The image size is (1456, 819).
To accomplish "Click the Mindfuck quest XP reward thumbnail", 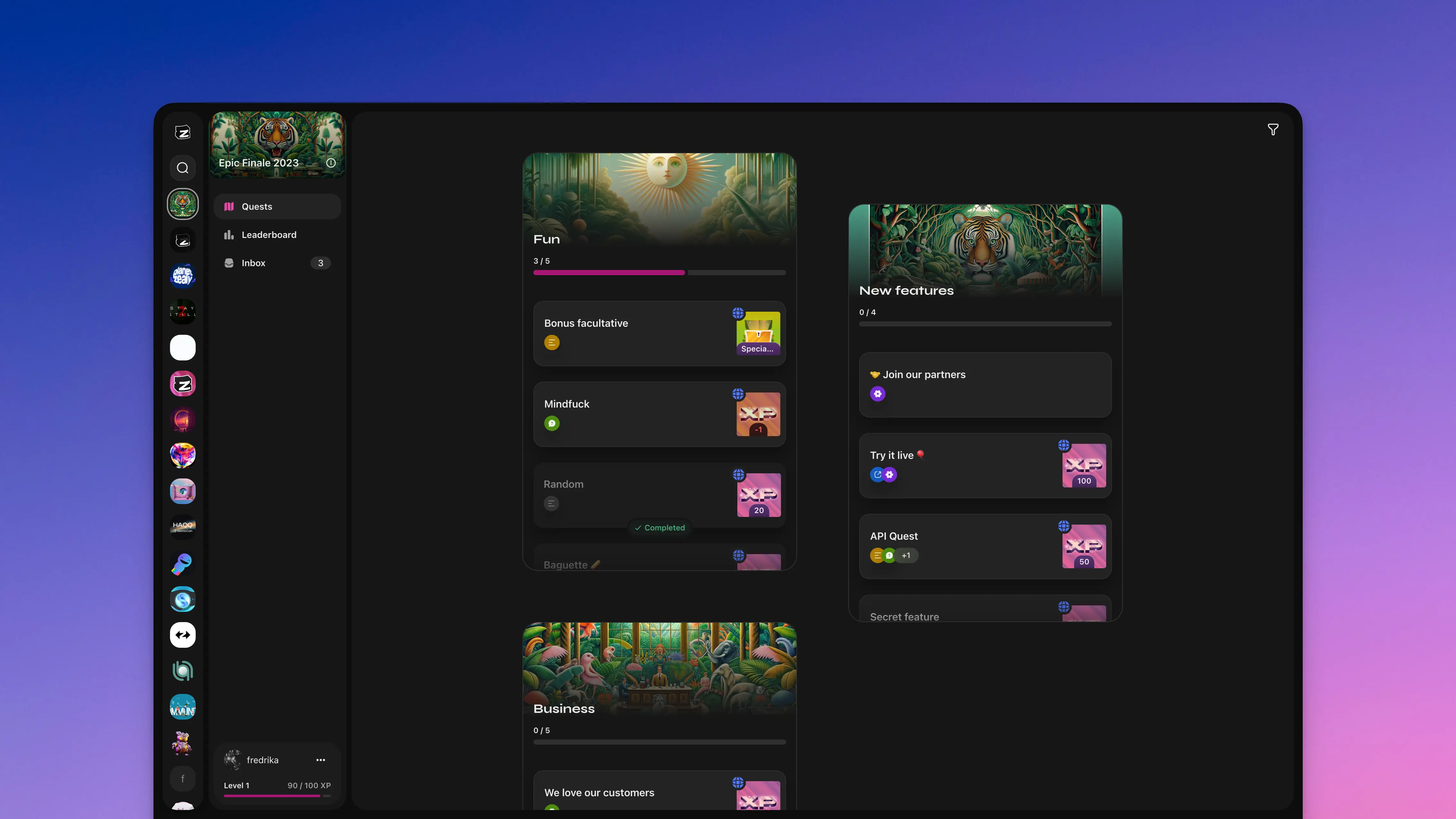I will [758, 414].
